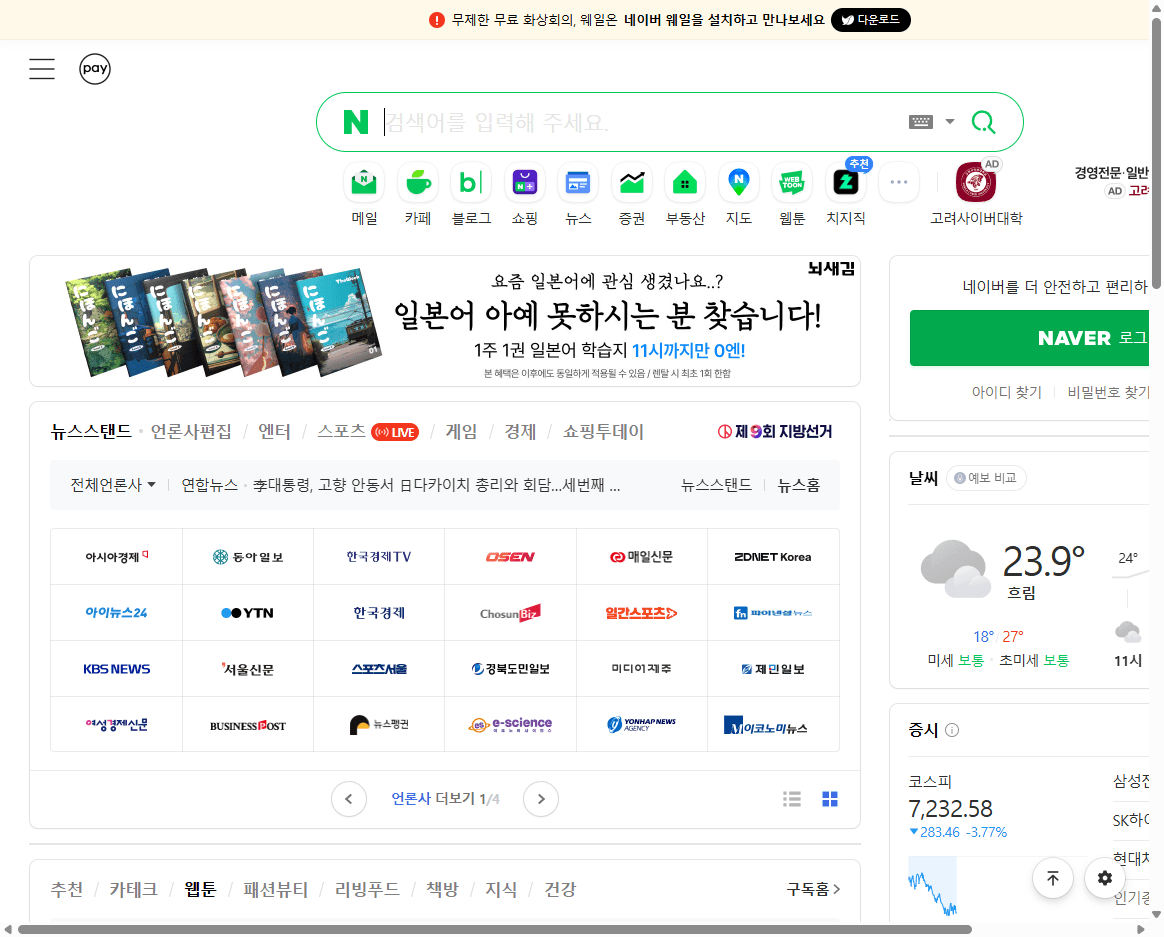
Task: Click the green NAVER 로그인 button
Action: click(x=1030, y=338)
